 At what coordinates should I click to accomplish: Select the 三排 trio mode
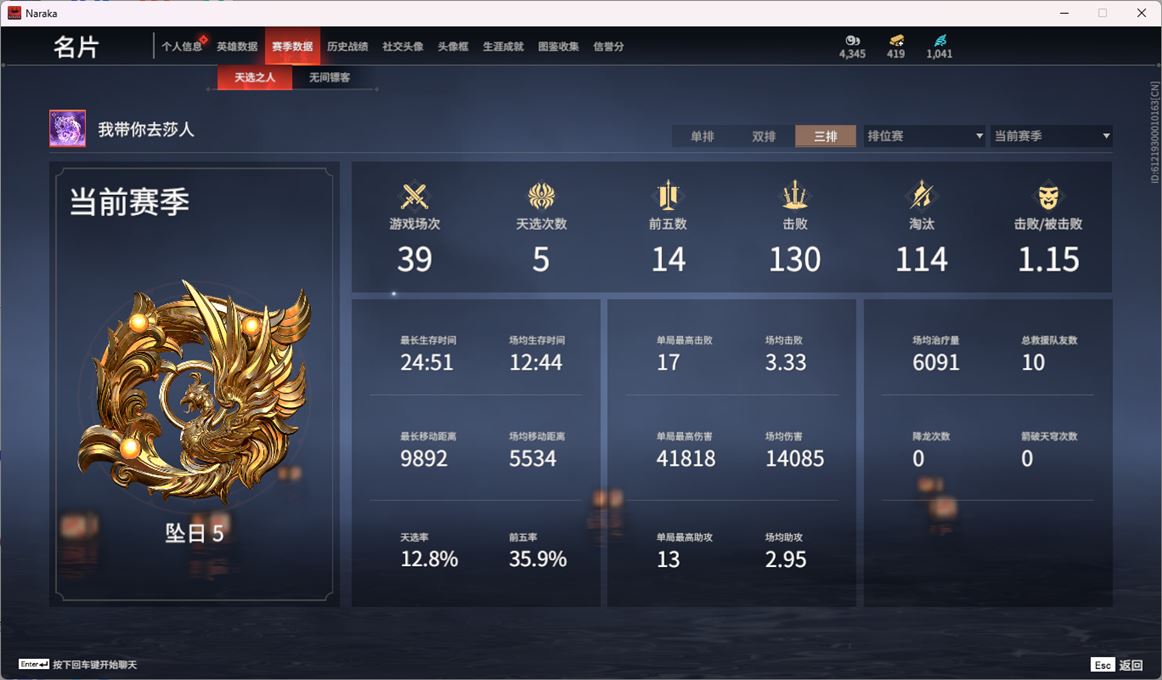826,136
